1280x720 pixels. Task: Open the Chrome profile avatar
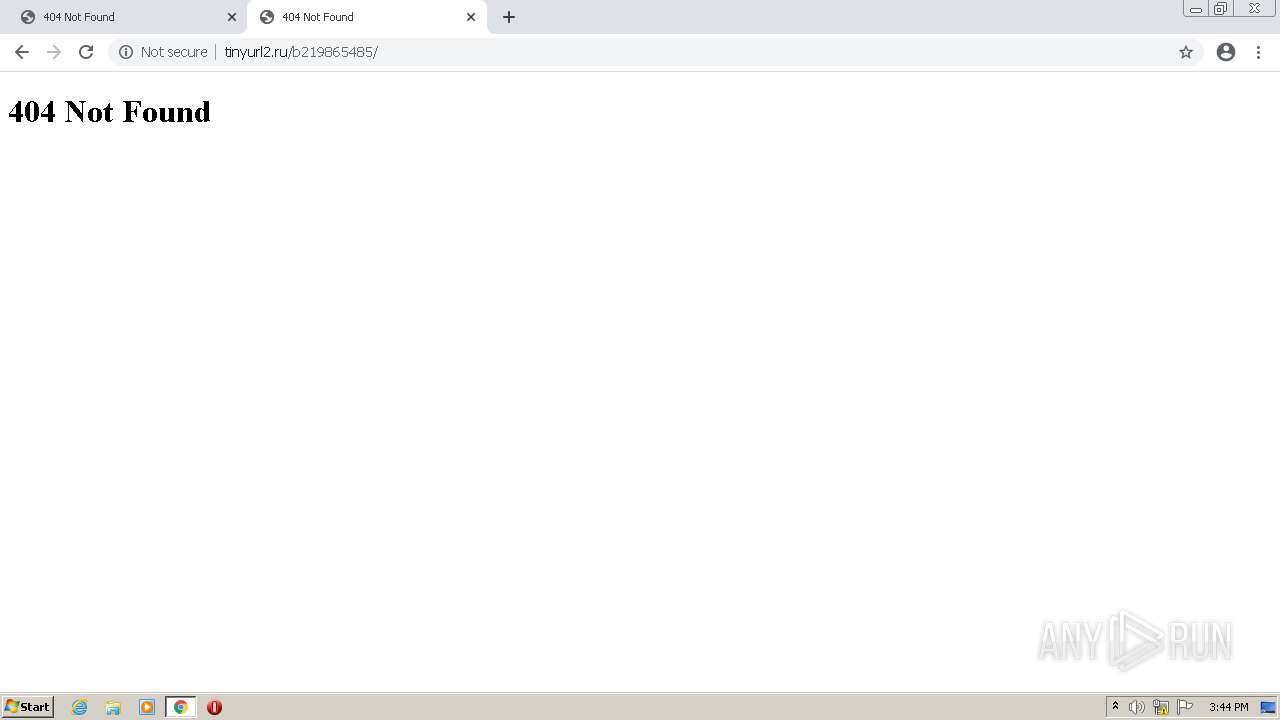click(1226, 52)
